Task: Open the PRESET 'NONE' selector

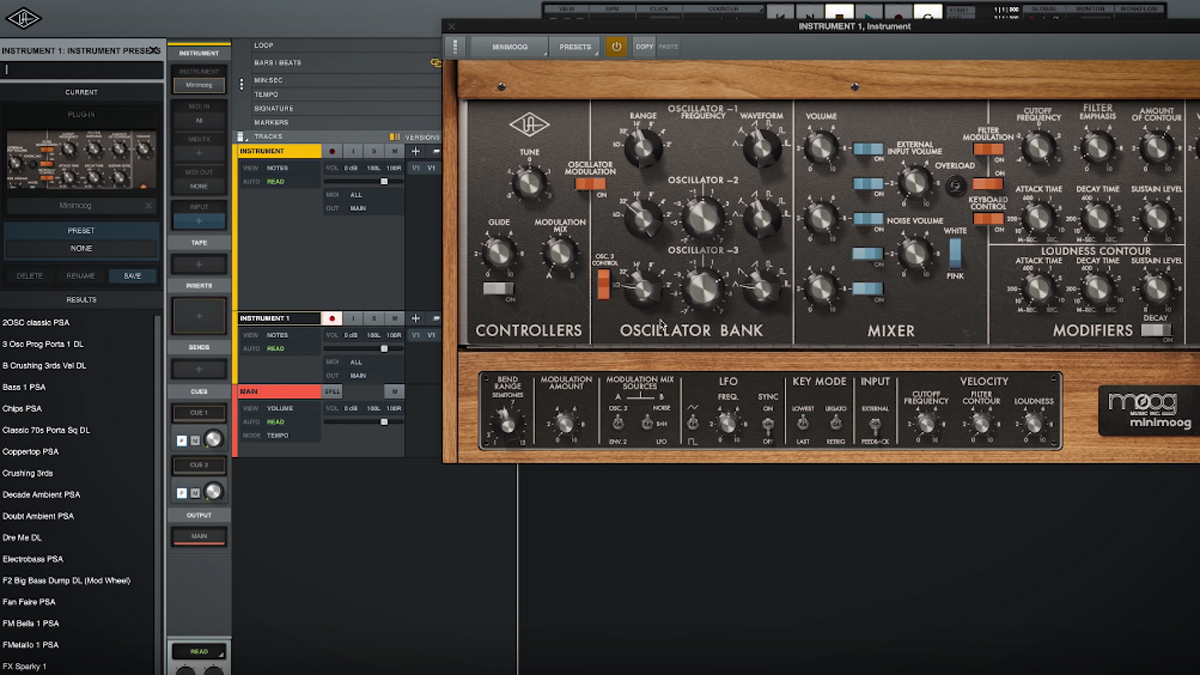Action: click(81, 248)
